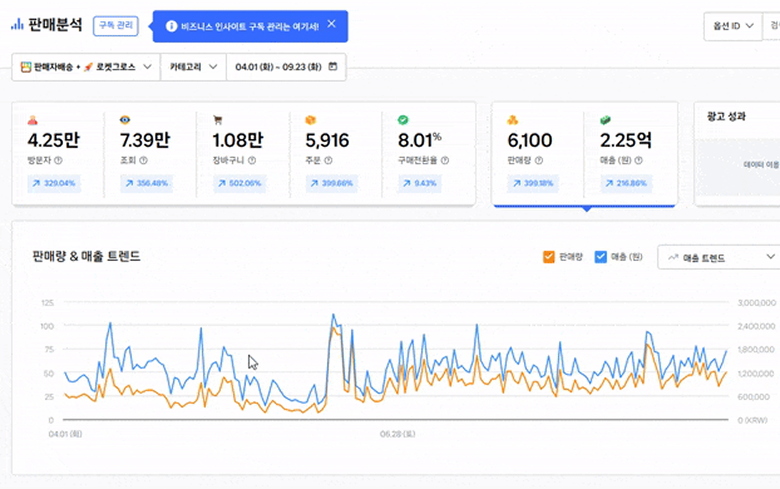Uncheck the 판매량 orange checkbox
780x489 pixels.
tap(548, 257)
